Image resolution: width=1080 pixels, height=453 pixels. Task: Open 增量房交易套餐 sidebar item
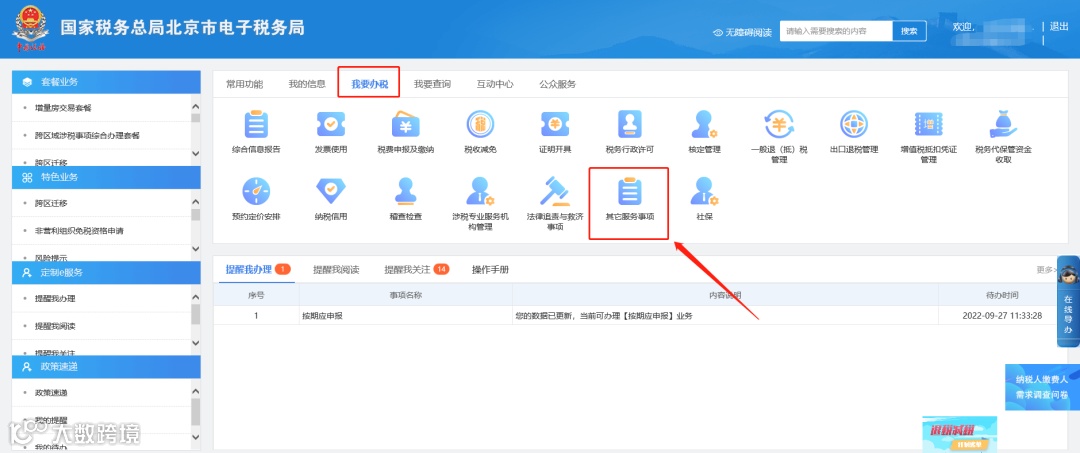(x=63, y=108)
